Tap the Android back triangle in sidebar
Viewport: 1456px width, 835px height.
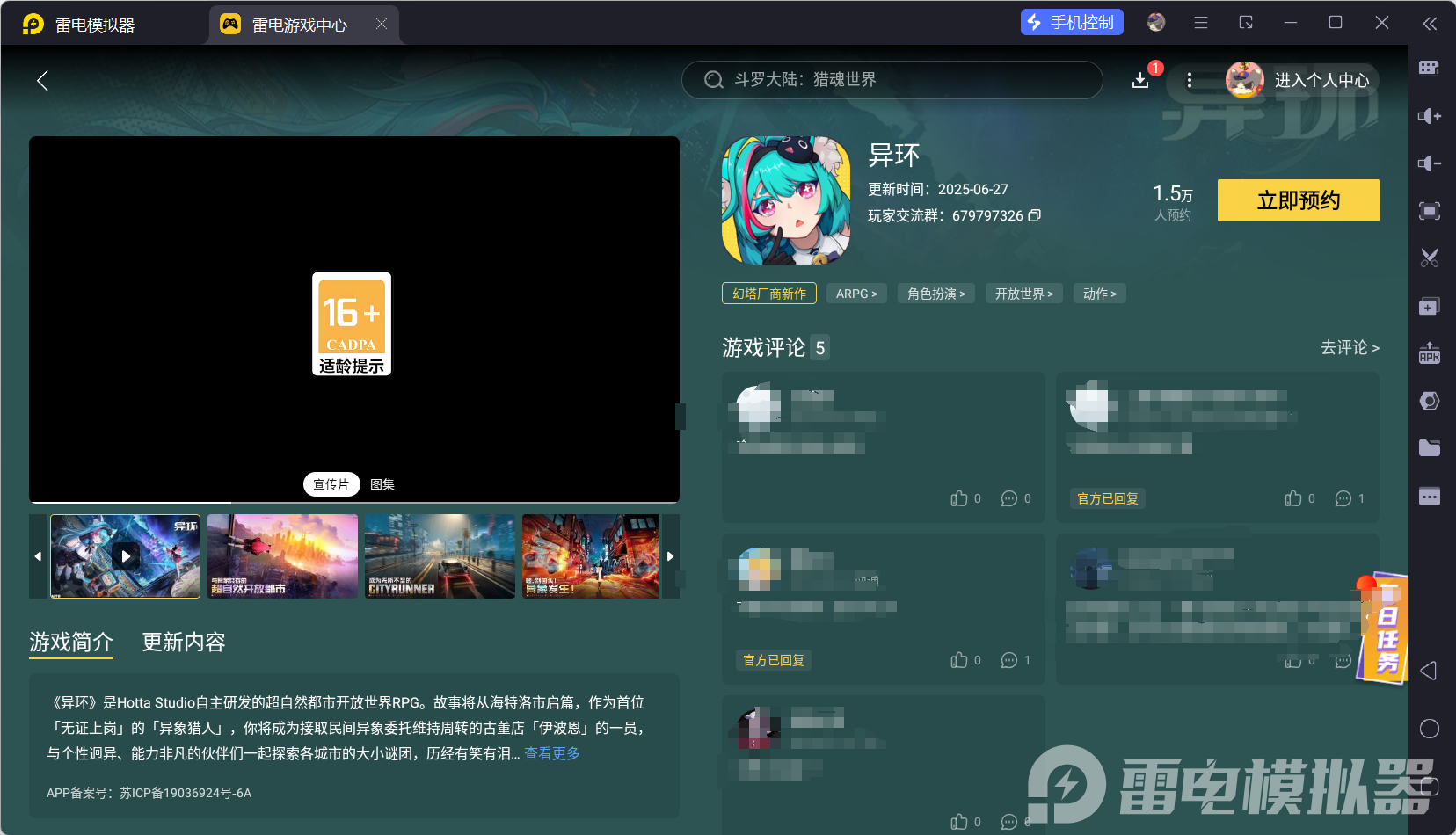click(1429, 671)
